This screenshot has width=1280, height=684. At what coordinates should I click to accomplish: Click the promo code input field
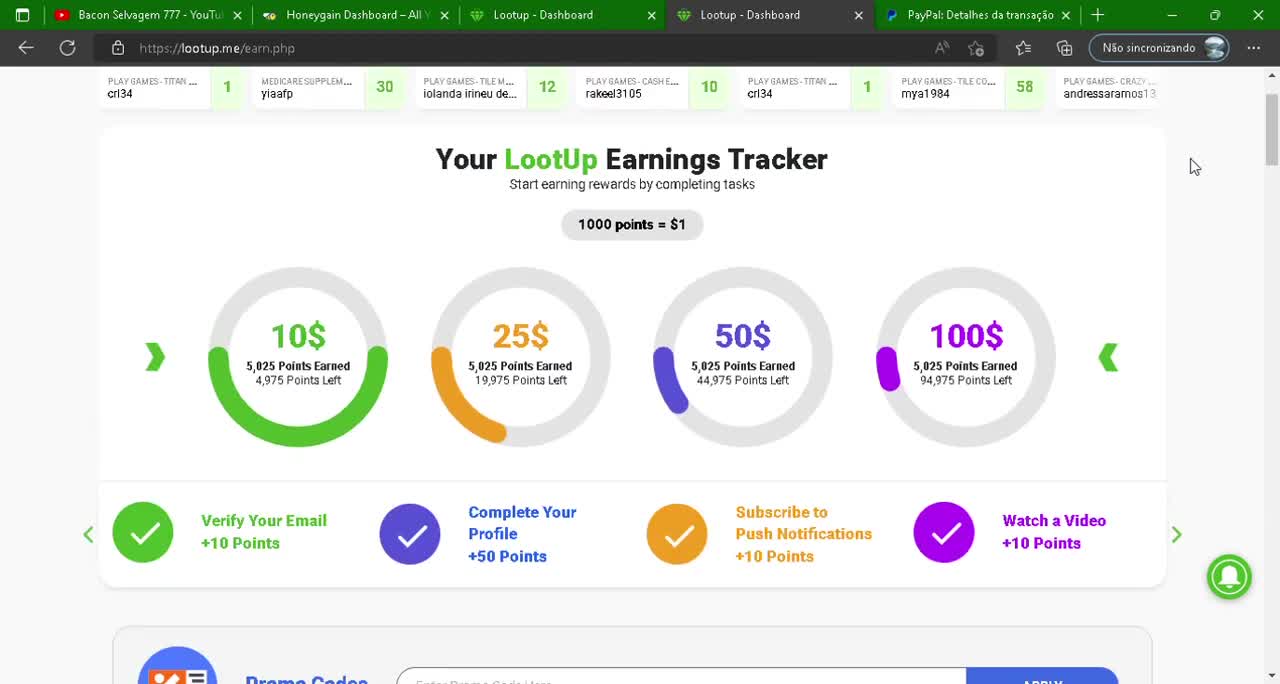(682, 677)
